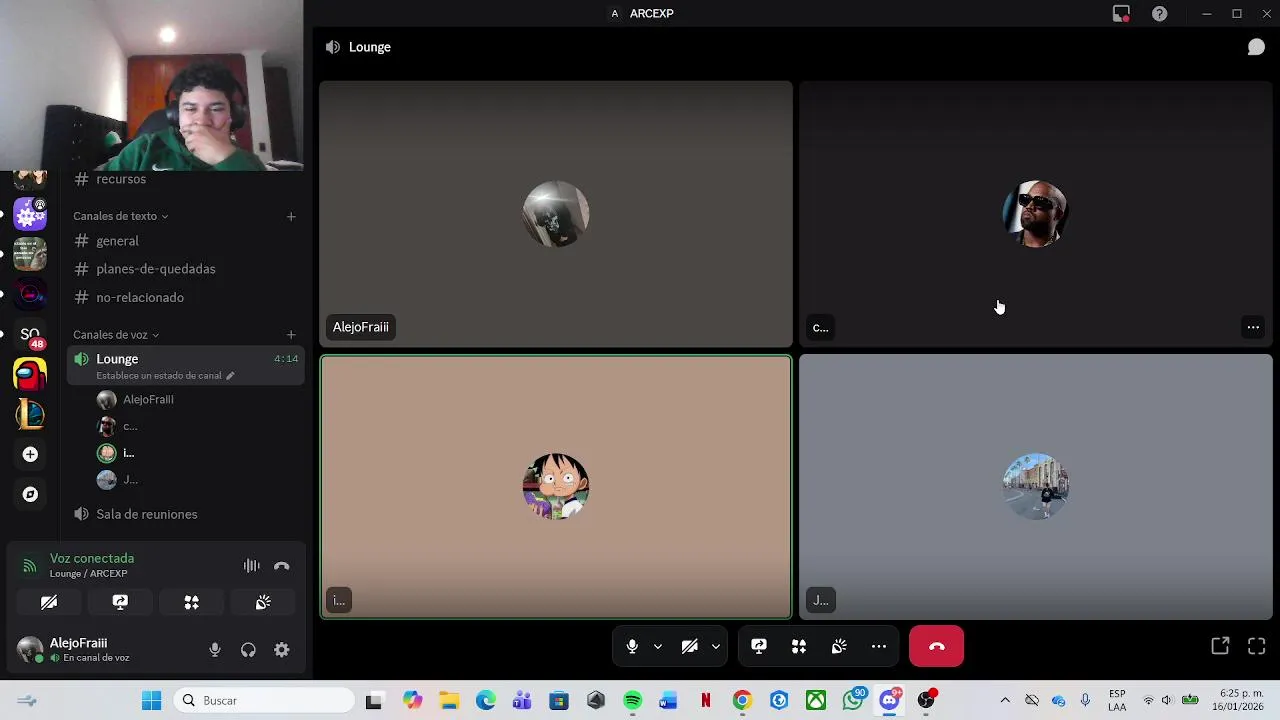Open Windows Start menu
The image size is (1280, 720).
151,701
